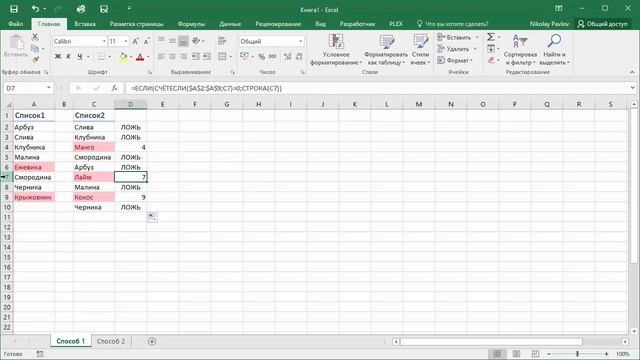Toggle middle vertical alignment
Viewport: 640px width, 360px height.
pos(173,41)
